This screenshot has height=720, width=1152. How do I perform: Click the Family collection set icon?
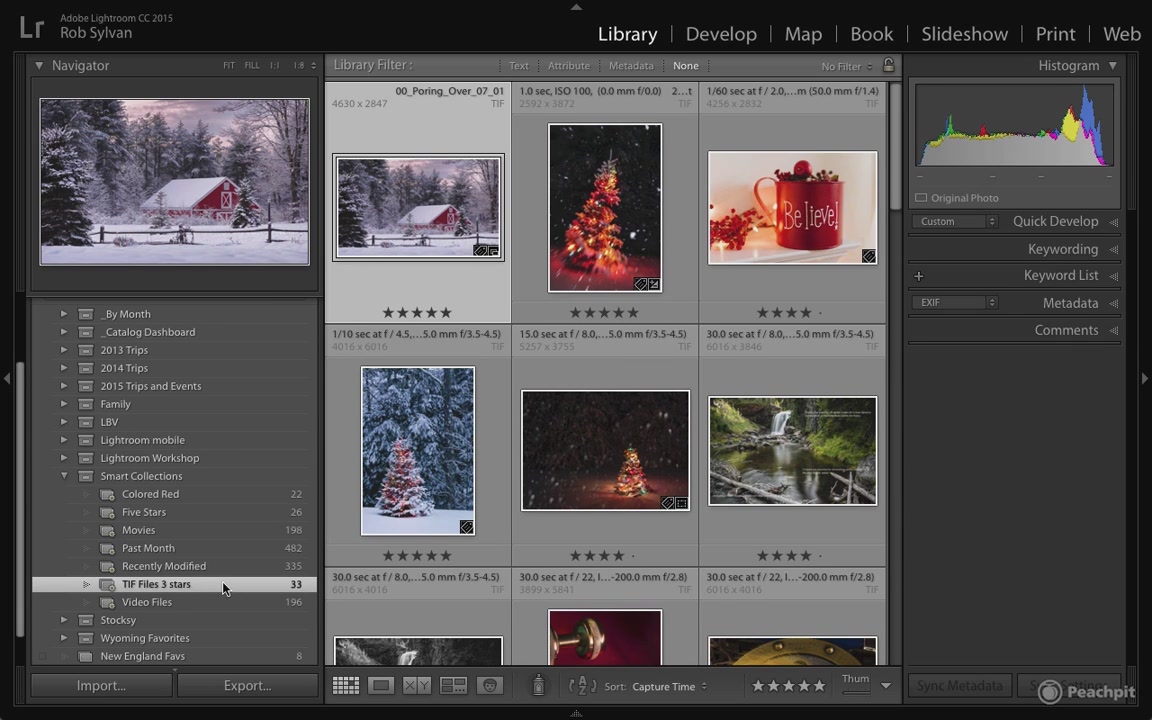tap(86, 404)
